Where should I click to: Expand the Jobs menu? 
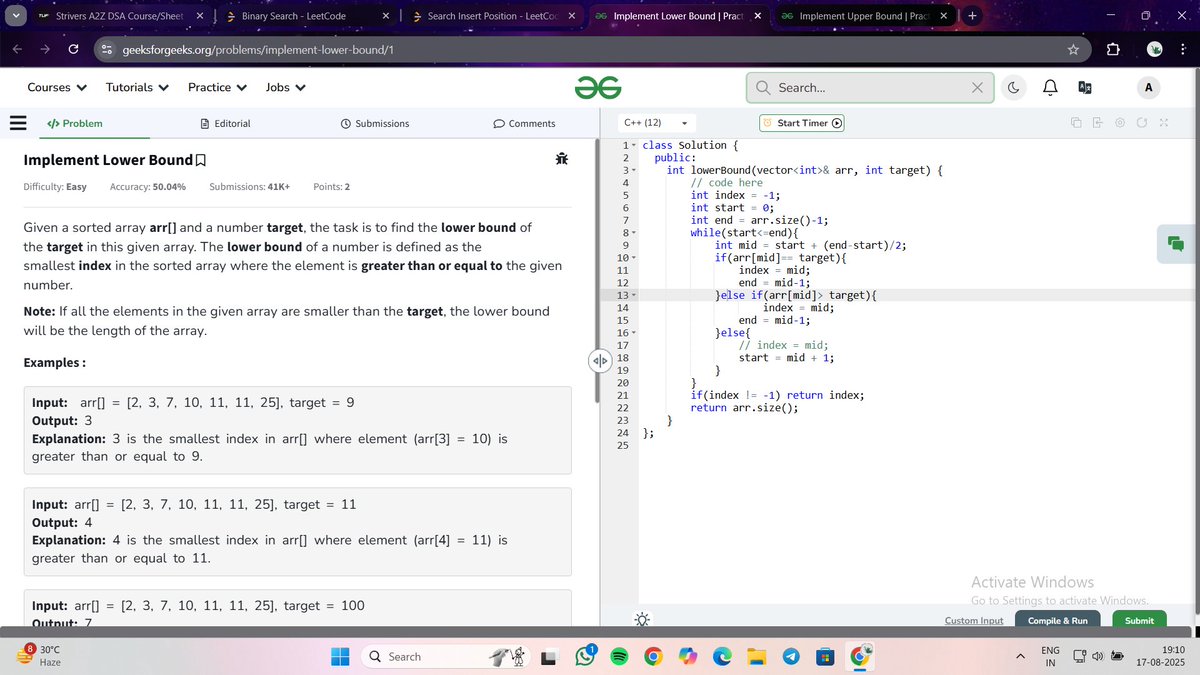[285, 87]
